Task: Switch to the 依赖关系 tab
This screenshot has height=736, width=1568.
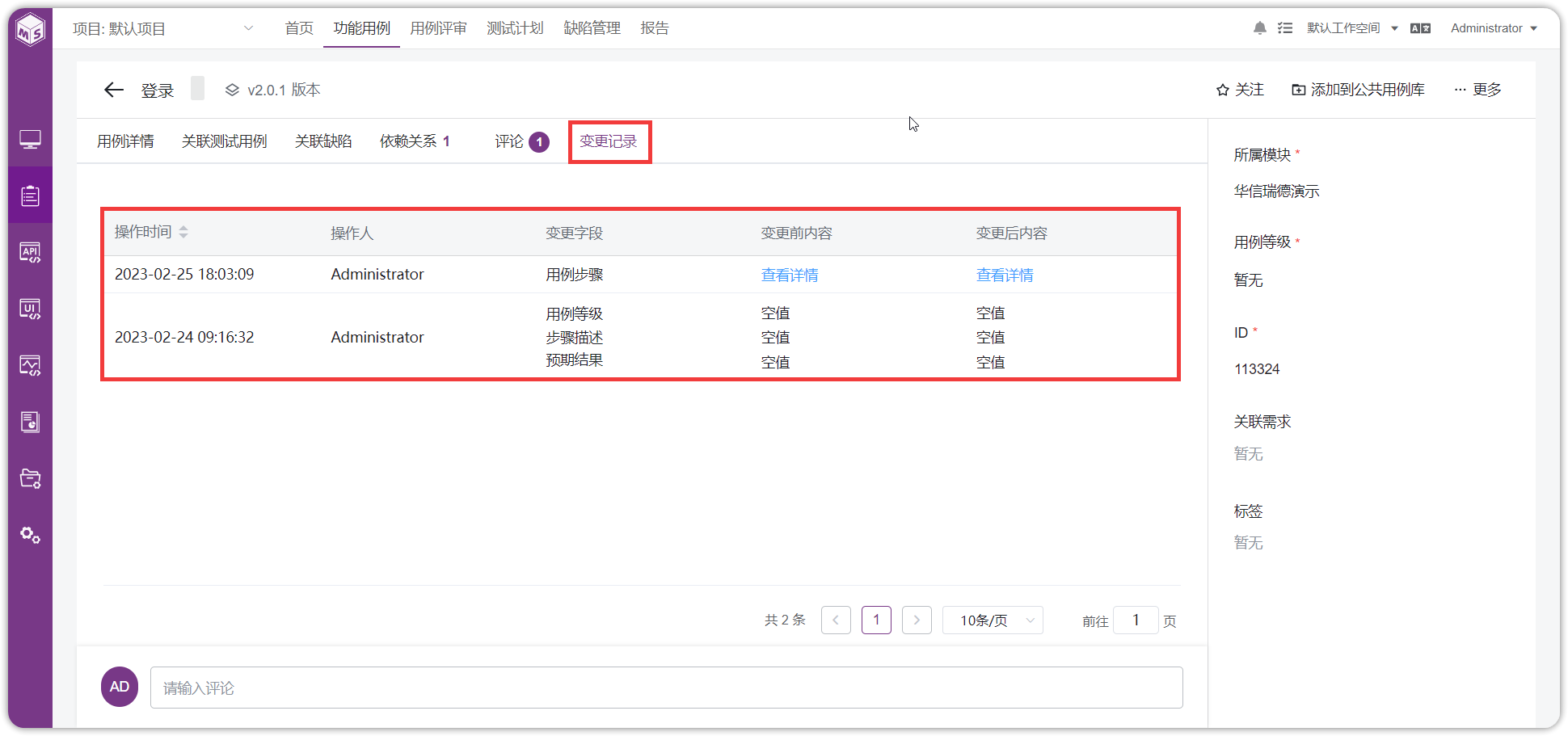Action: [415, 141]
